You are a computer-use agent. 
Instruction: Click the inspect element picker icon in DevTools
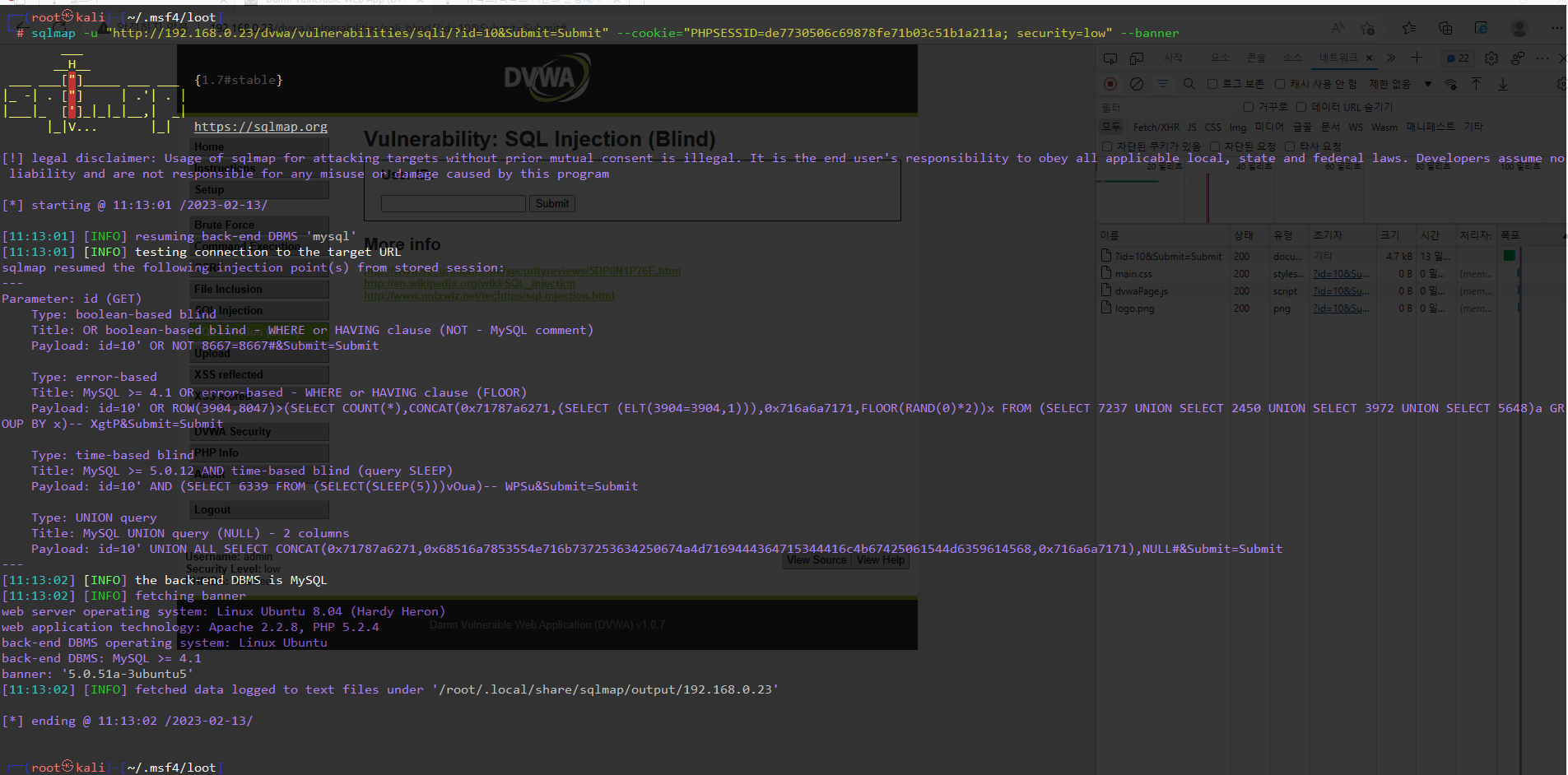click(x=1110, y=58)
